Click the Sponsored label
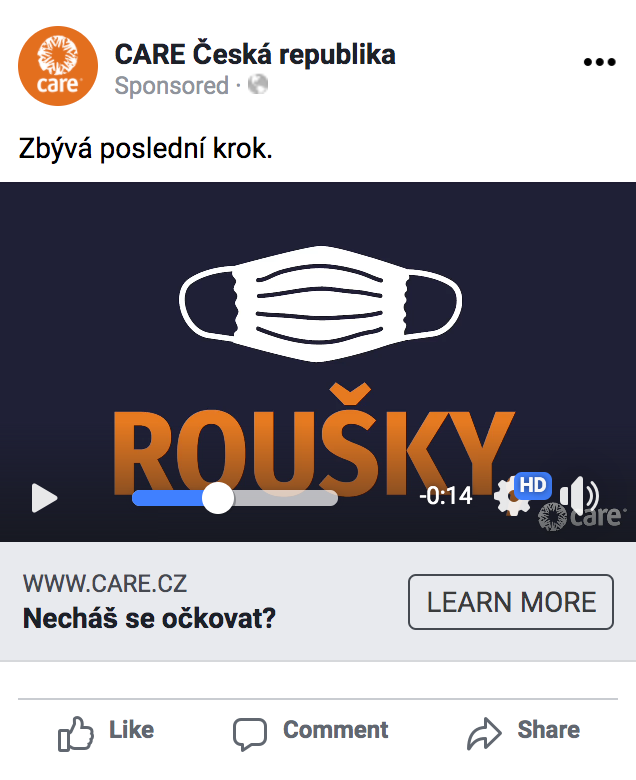636x780 pixels. [x=172, y=86]
